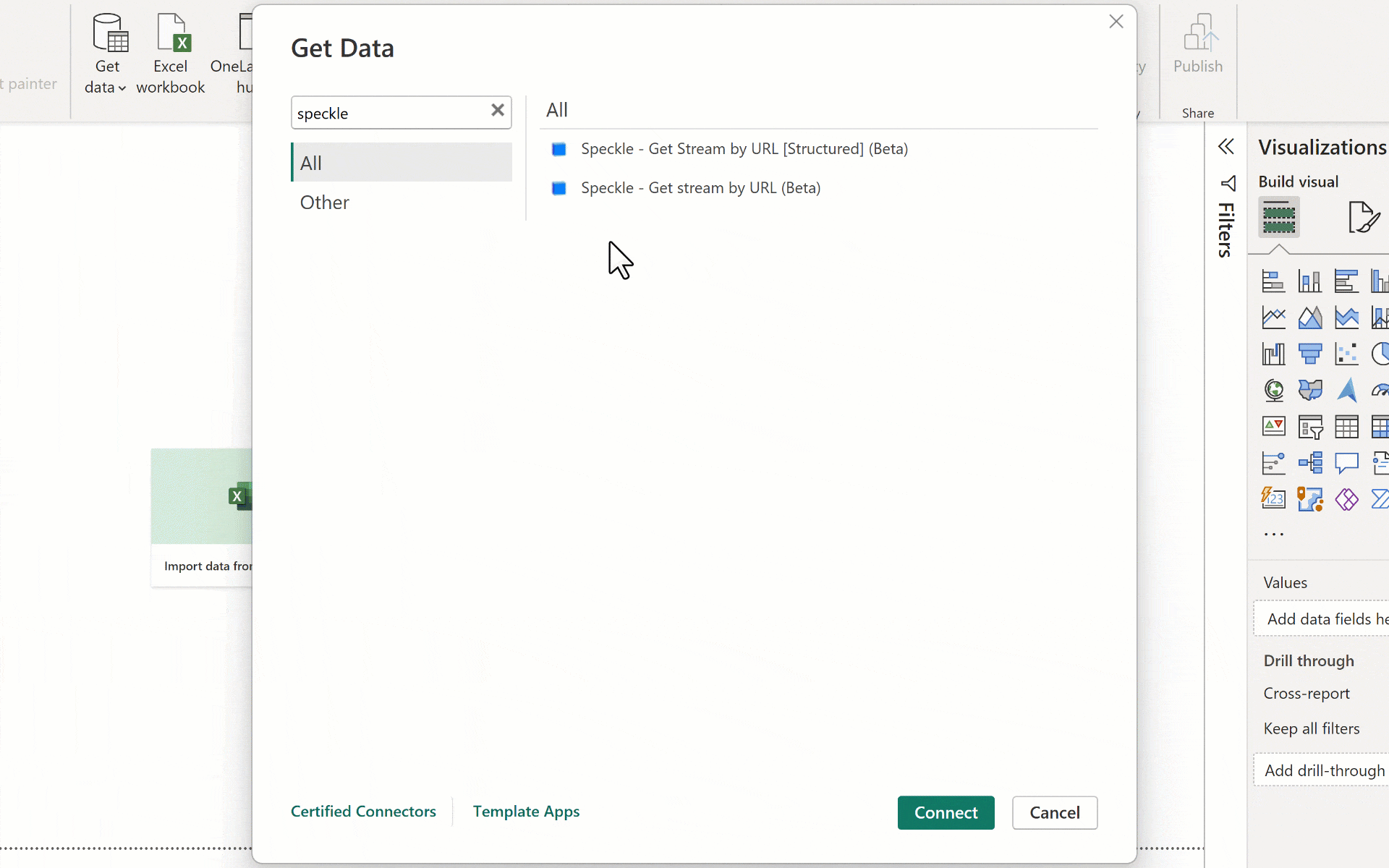Screen dimensions: 1389x868
Task: Select the Speckle Get Stream by URL Structured connector
Action: click(744, 149)
